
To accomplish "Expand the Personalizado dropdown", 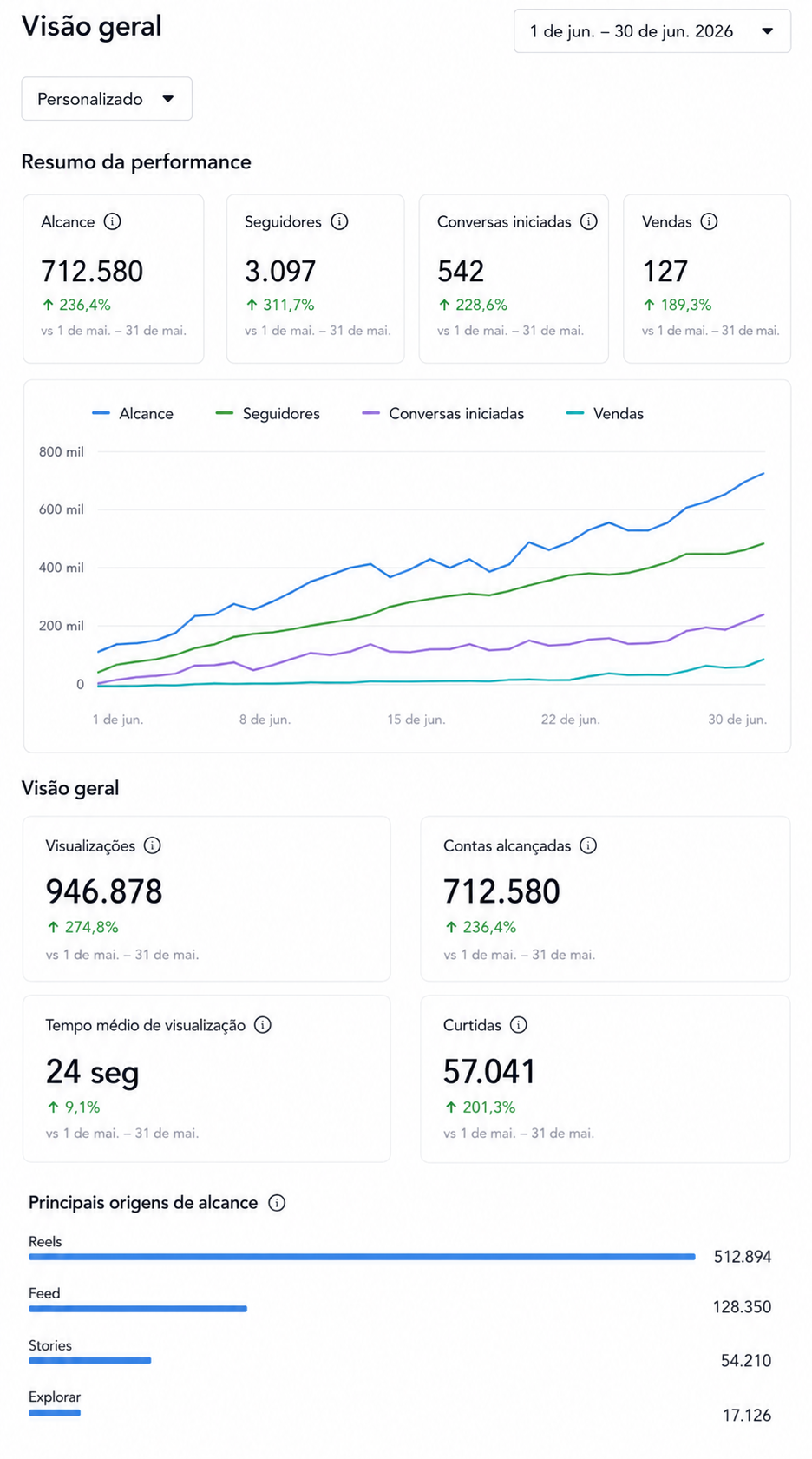I will click(107, 99).
